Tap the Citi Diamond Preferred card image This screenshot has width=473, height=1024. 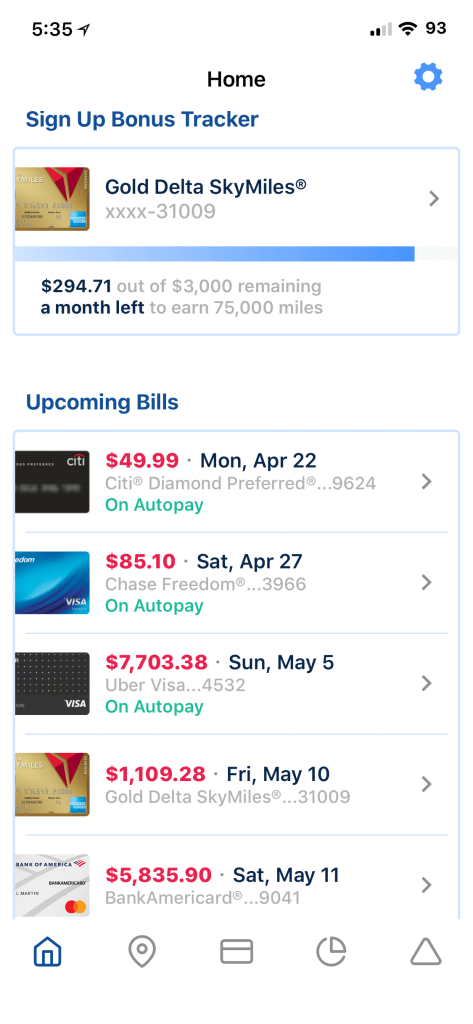point(52,481)
